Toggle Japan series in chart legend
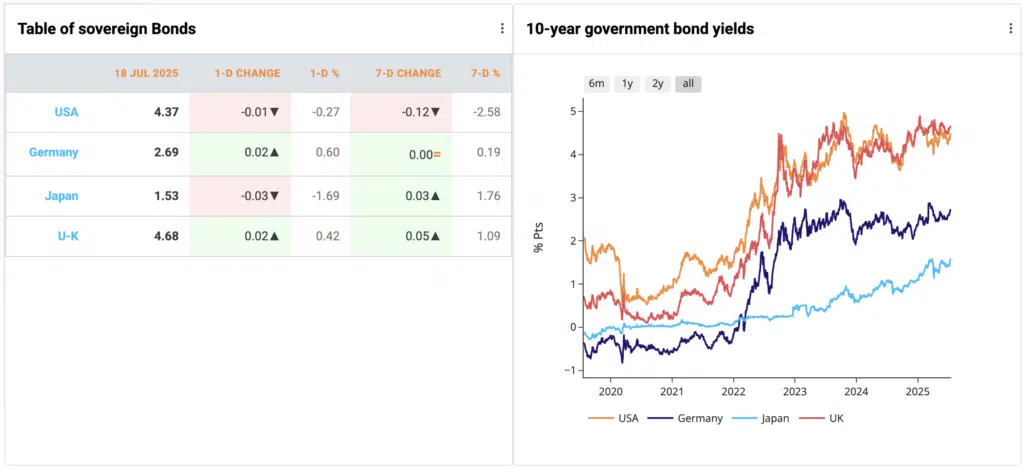1024x470 pixels. (758, 418)
